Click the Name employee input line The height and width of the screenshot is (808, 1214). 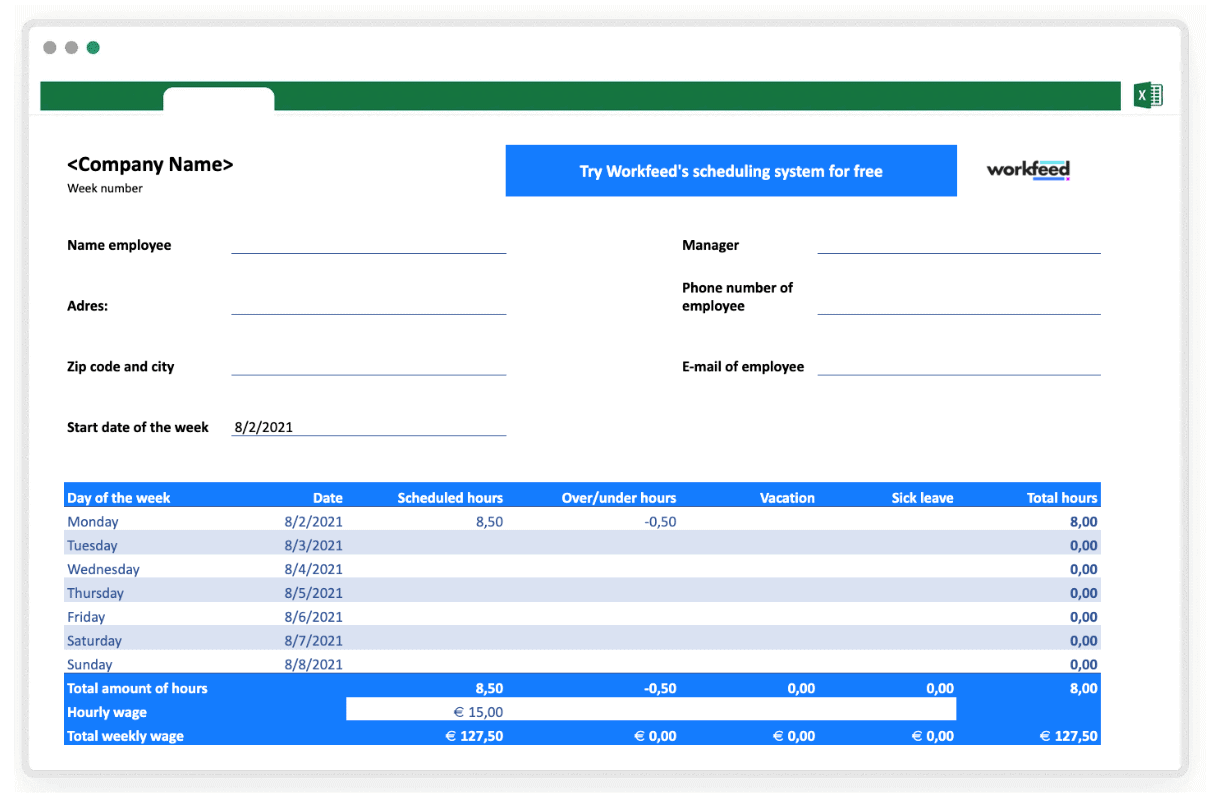click(369, 245)
